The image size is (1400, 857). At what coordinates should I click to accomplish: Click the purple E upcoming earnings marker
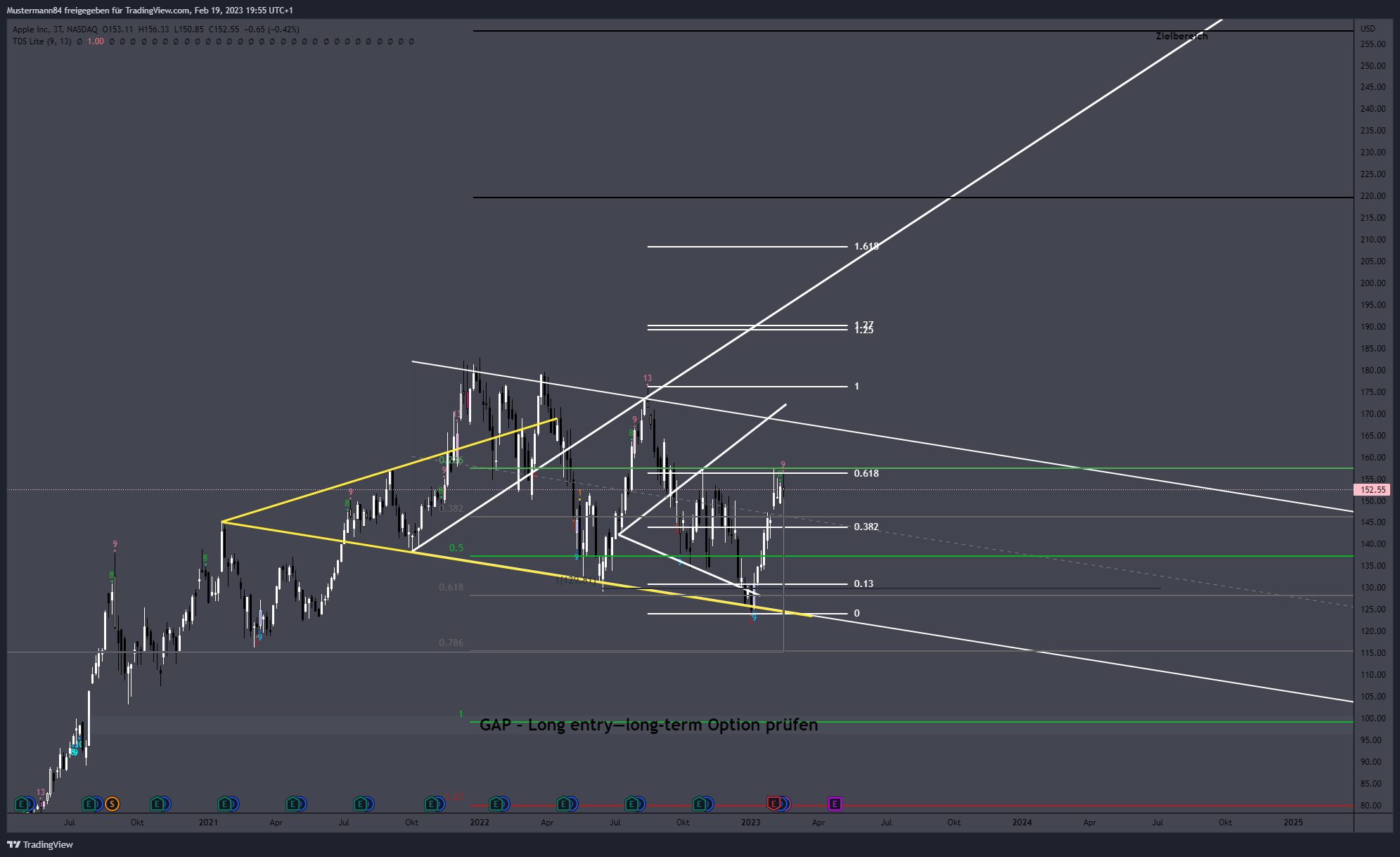pyautogui.click(x=835, y=804)
